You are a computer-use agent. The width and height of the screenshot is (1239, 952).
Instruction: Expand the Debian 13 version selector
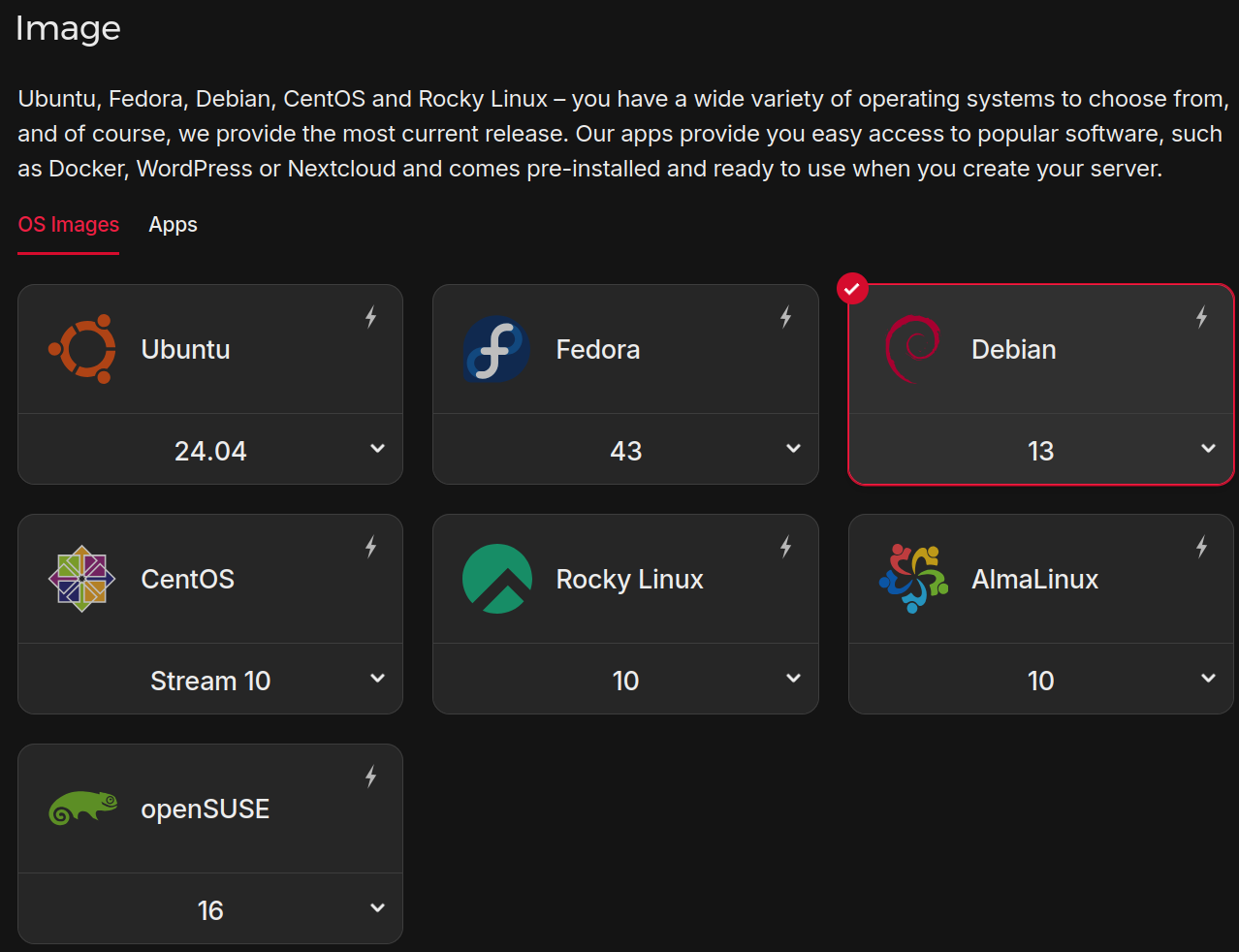pyautogui.click(x=1208, y=449)
